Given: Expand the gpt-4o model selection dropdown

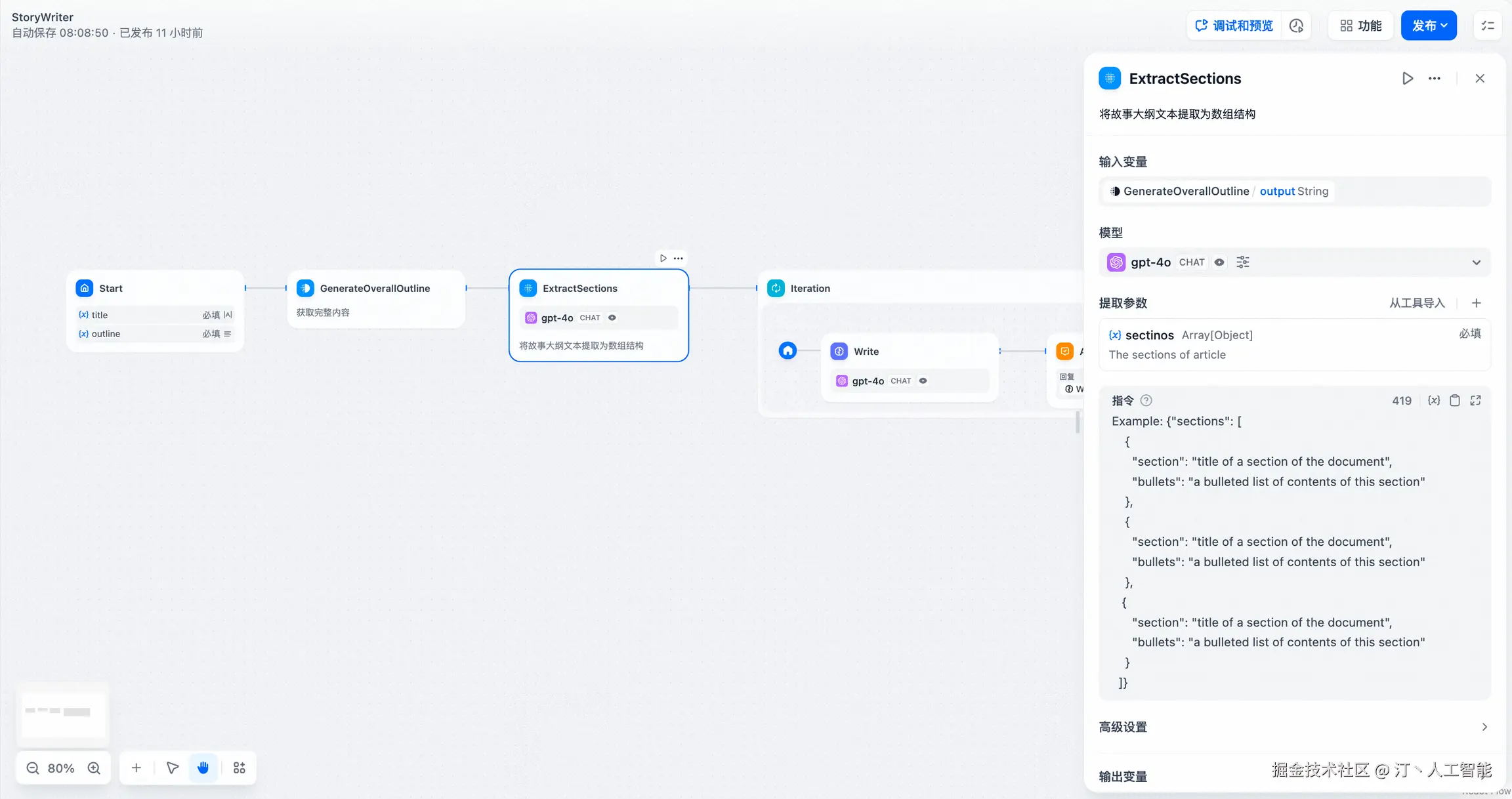Looking at the screenshot, I should tap(1477, 262).
